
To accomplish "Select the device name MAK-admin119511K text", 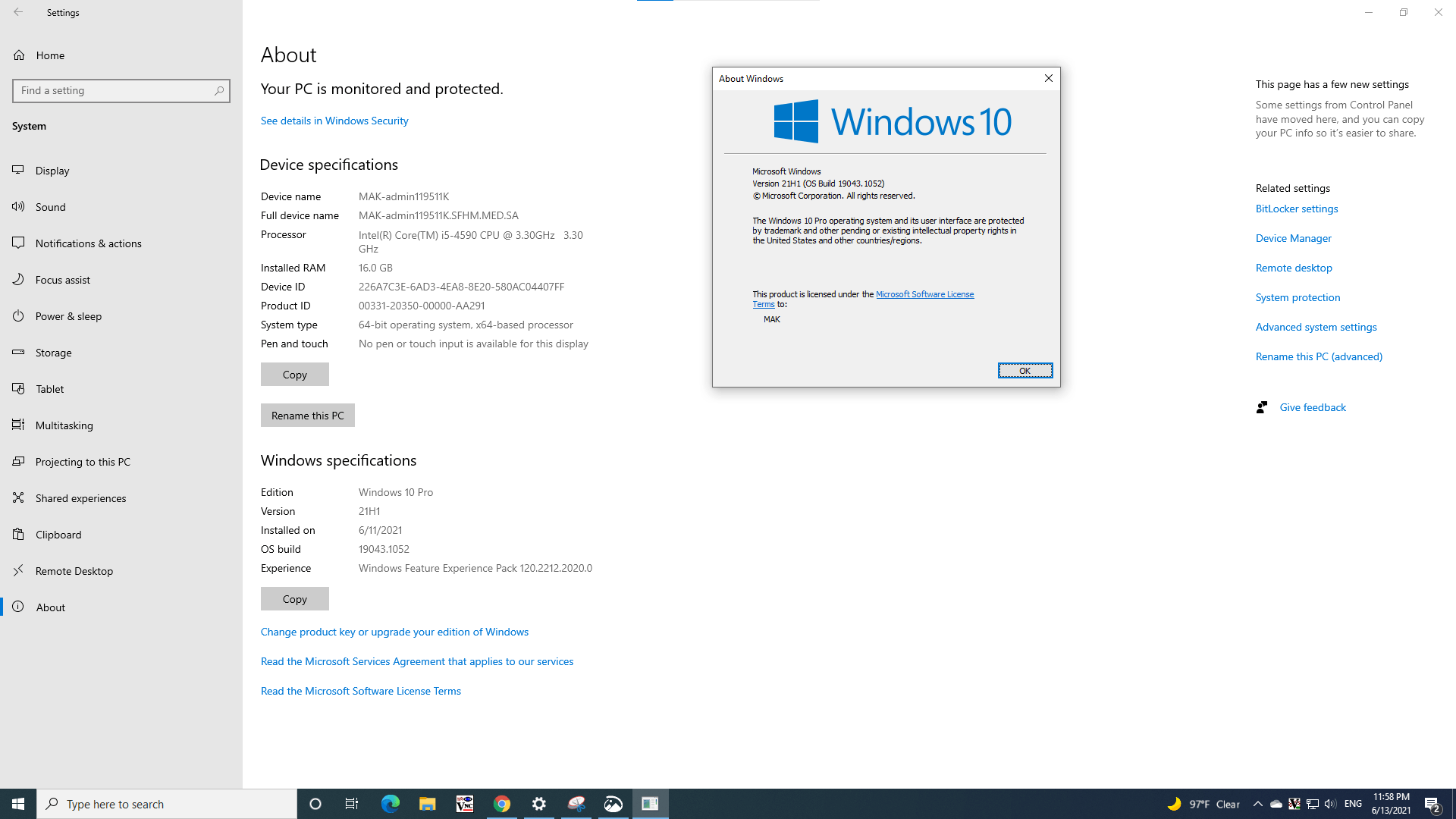I will pyautogui.click(x=404, y=196).
